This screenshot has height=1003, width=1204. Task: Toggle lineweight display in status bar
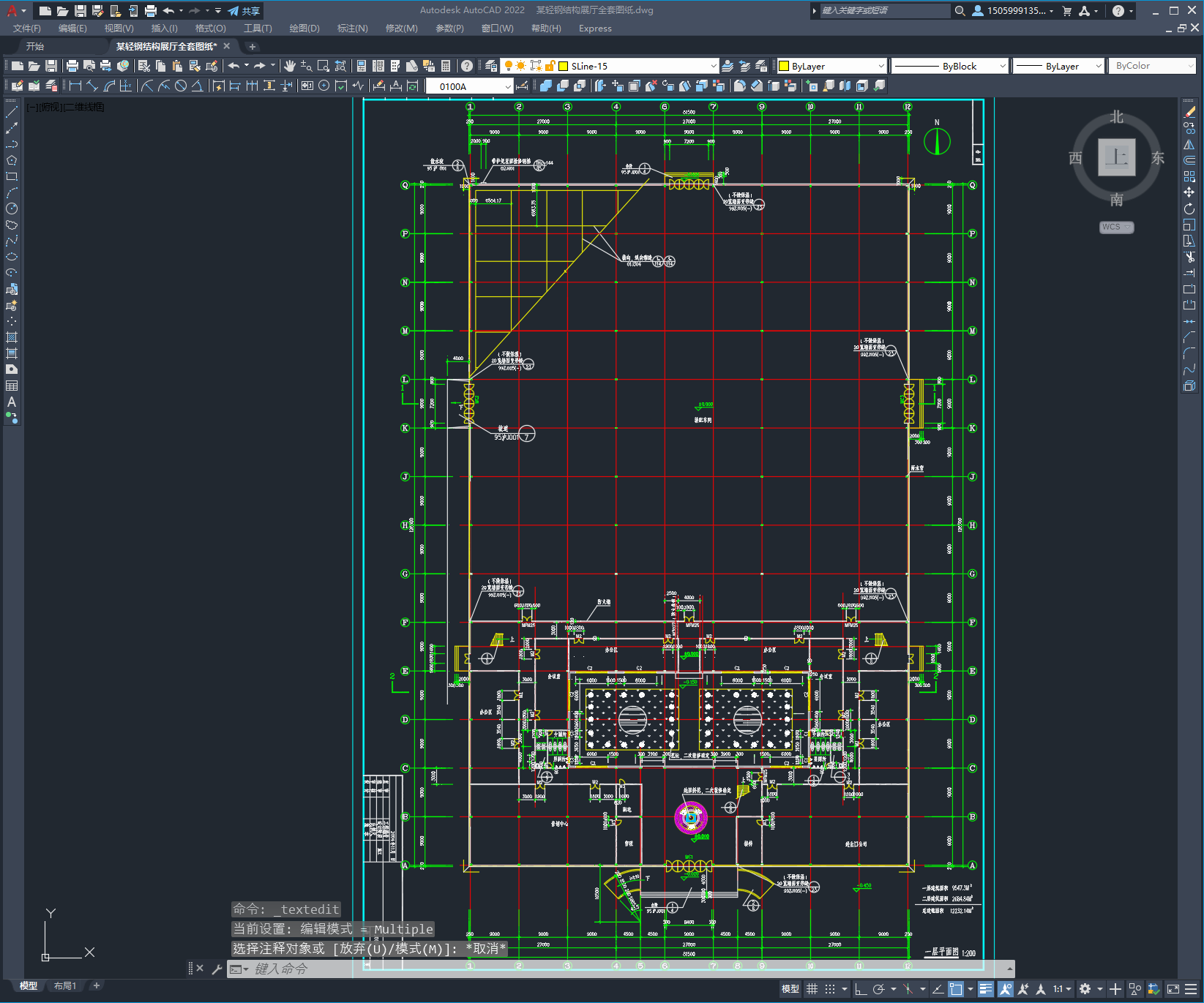click(x=986, y=989)
